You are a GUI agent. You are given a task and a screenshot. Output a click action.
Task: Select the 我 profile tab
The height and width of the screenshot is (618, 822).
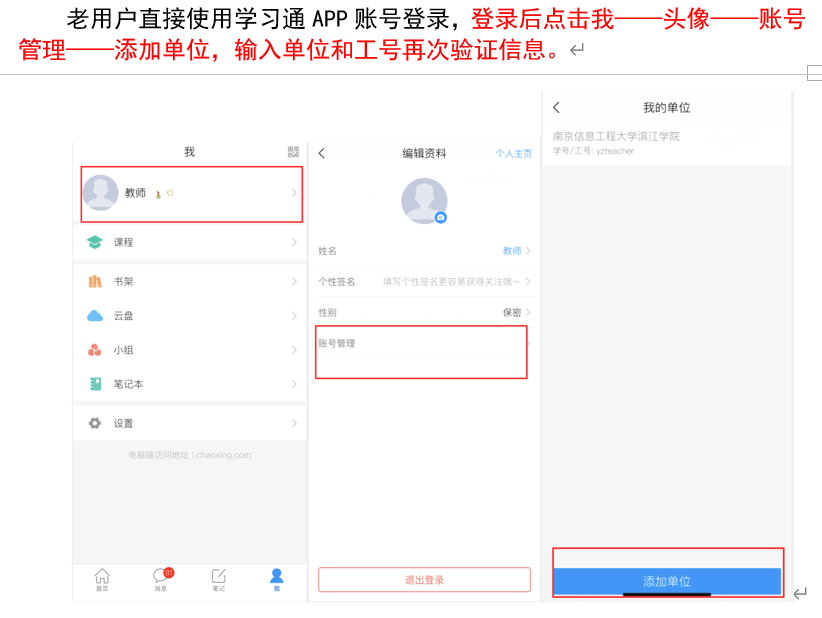[x=277, y=579]
